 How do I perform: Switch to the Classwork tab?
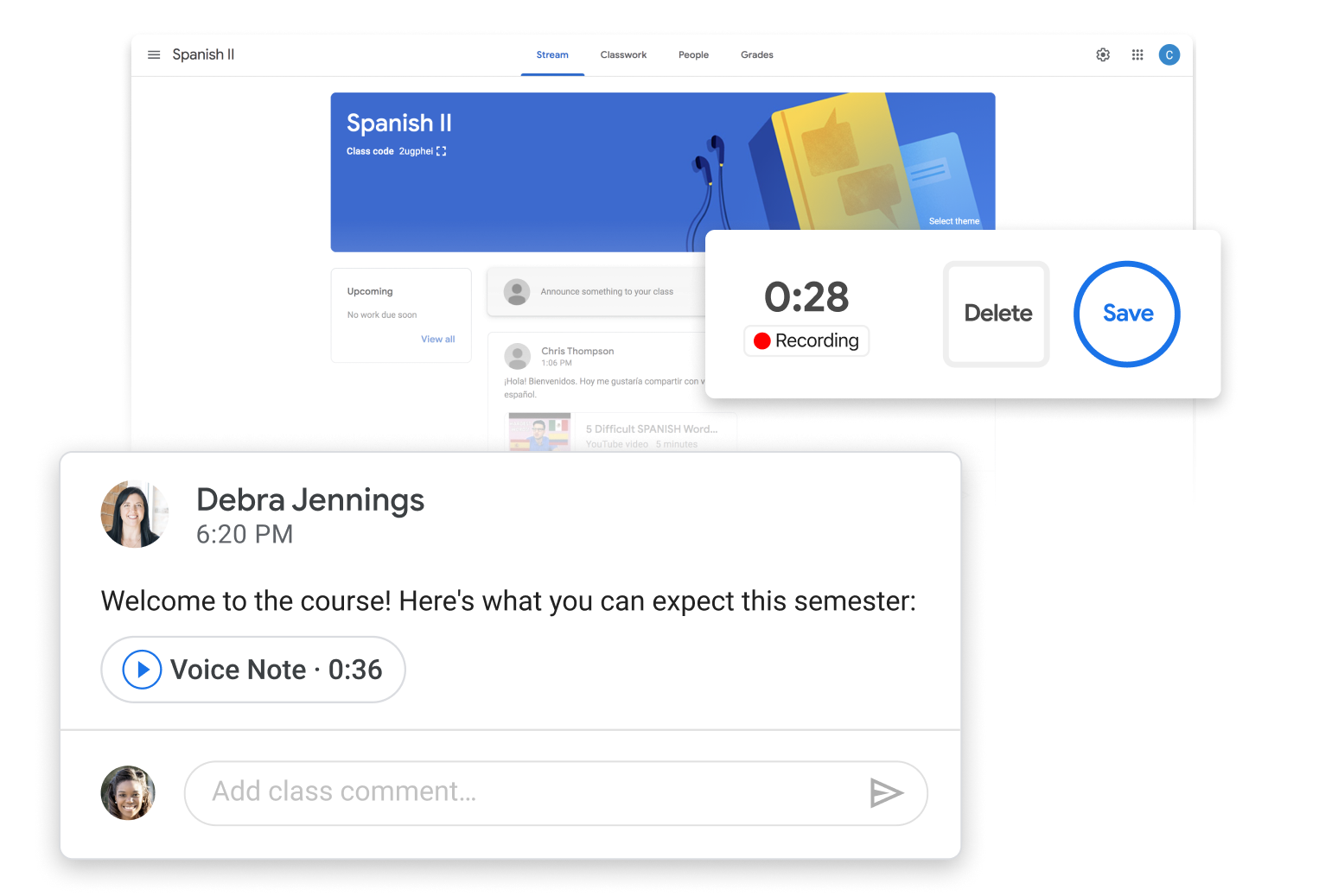click(x=623, y=54)
